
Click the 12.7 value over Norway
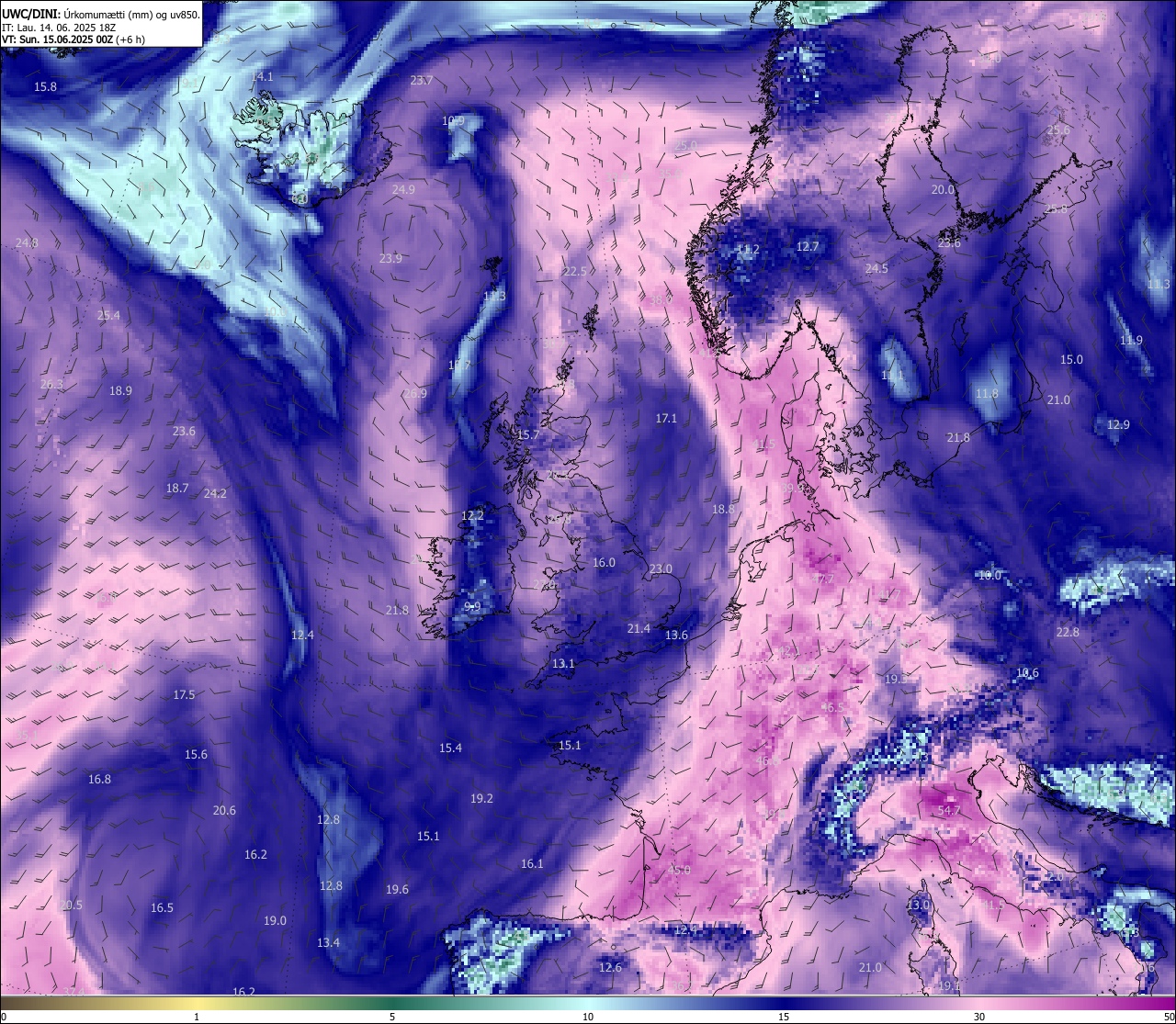(x=807, y=246)
